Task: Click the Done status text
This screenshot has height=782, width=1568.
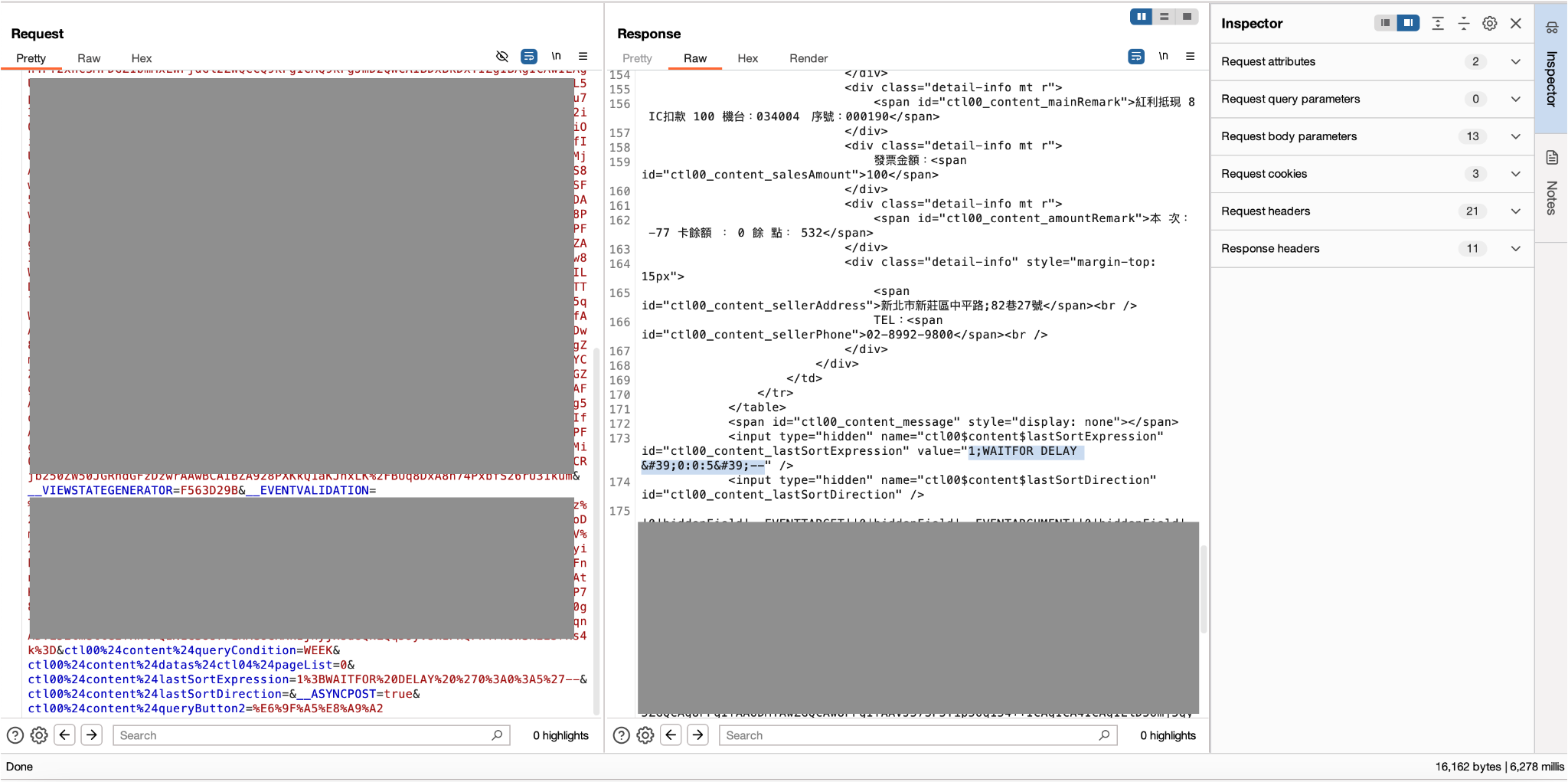Action: [19, 767]
